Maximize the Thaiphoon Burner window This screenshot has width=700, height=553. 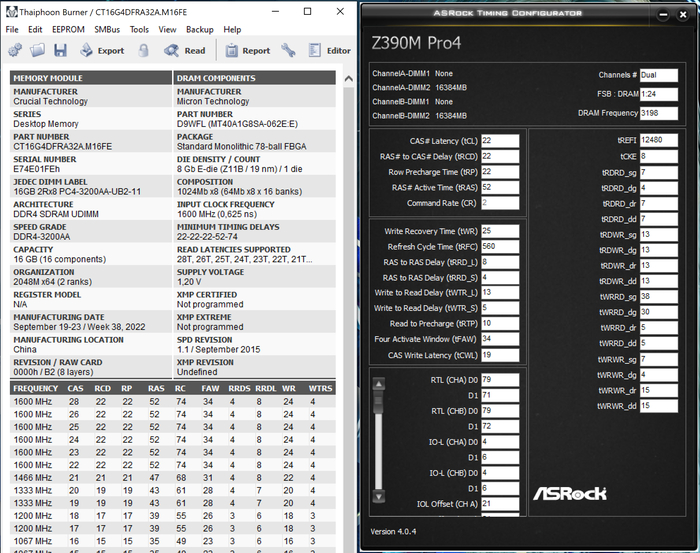pyautogui.click(x=308, y=12)
